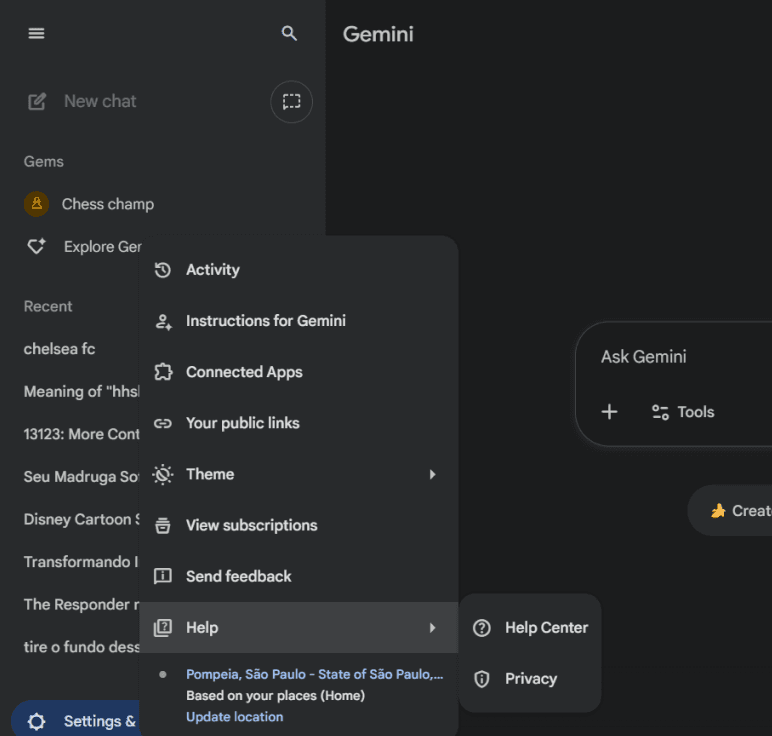This screenshot has height=736, width=772.
Task: Click the New chat label
Action: pyautogui.click(x=100, y=101)
